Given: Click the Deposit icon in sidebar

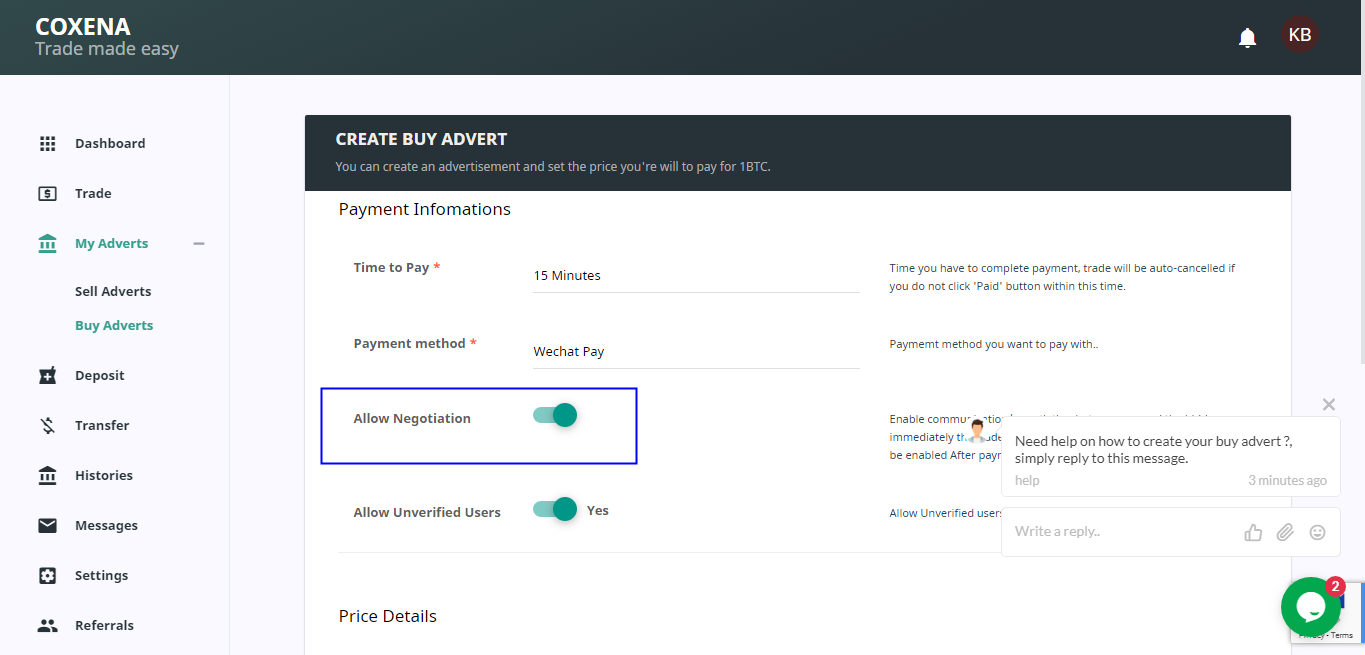Looking at the screenshot, I should 47,376.
